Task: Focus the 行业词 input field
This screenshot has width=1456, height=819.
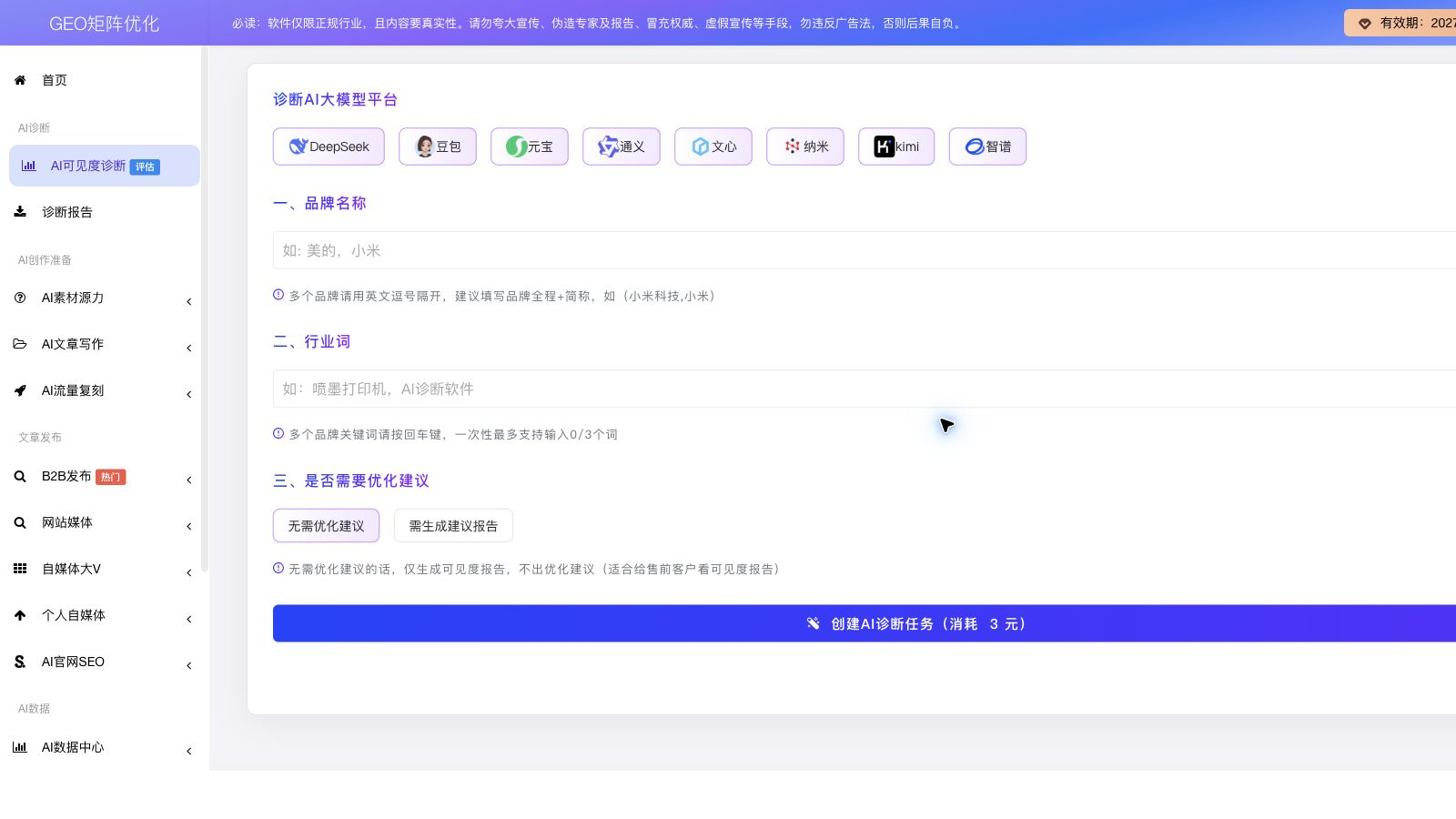Action: (x=864, y=389)
